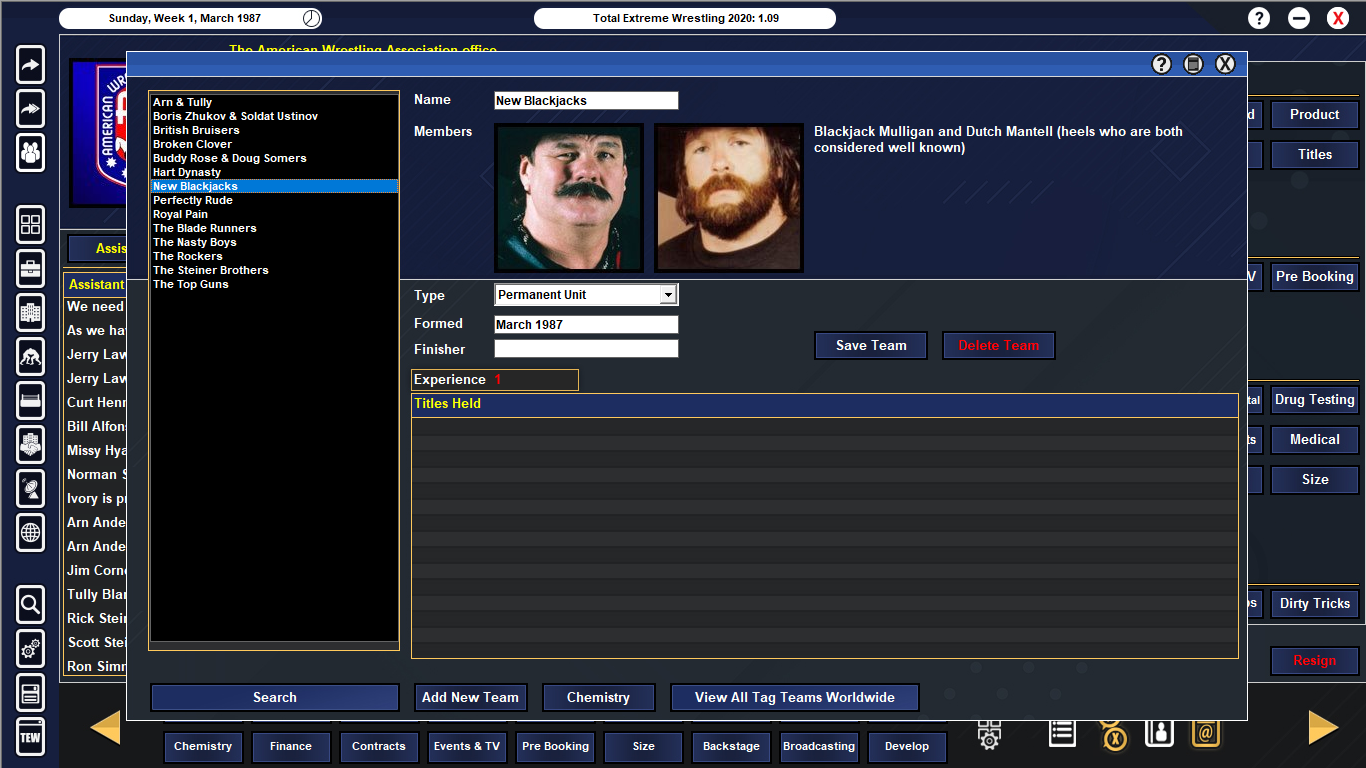Click the red Delete Team button
Screen dimensions: 1366x768
pyautogui.click(x=999, y=345)
